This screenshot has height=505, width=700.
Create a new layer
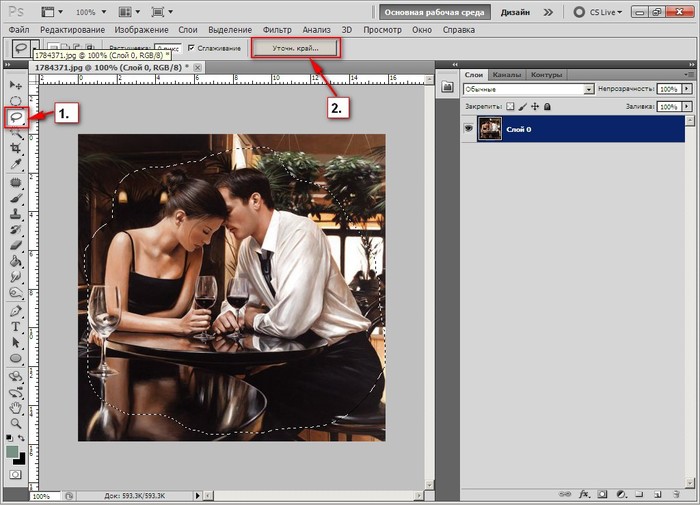point(658,494)
